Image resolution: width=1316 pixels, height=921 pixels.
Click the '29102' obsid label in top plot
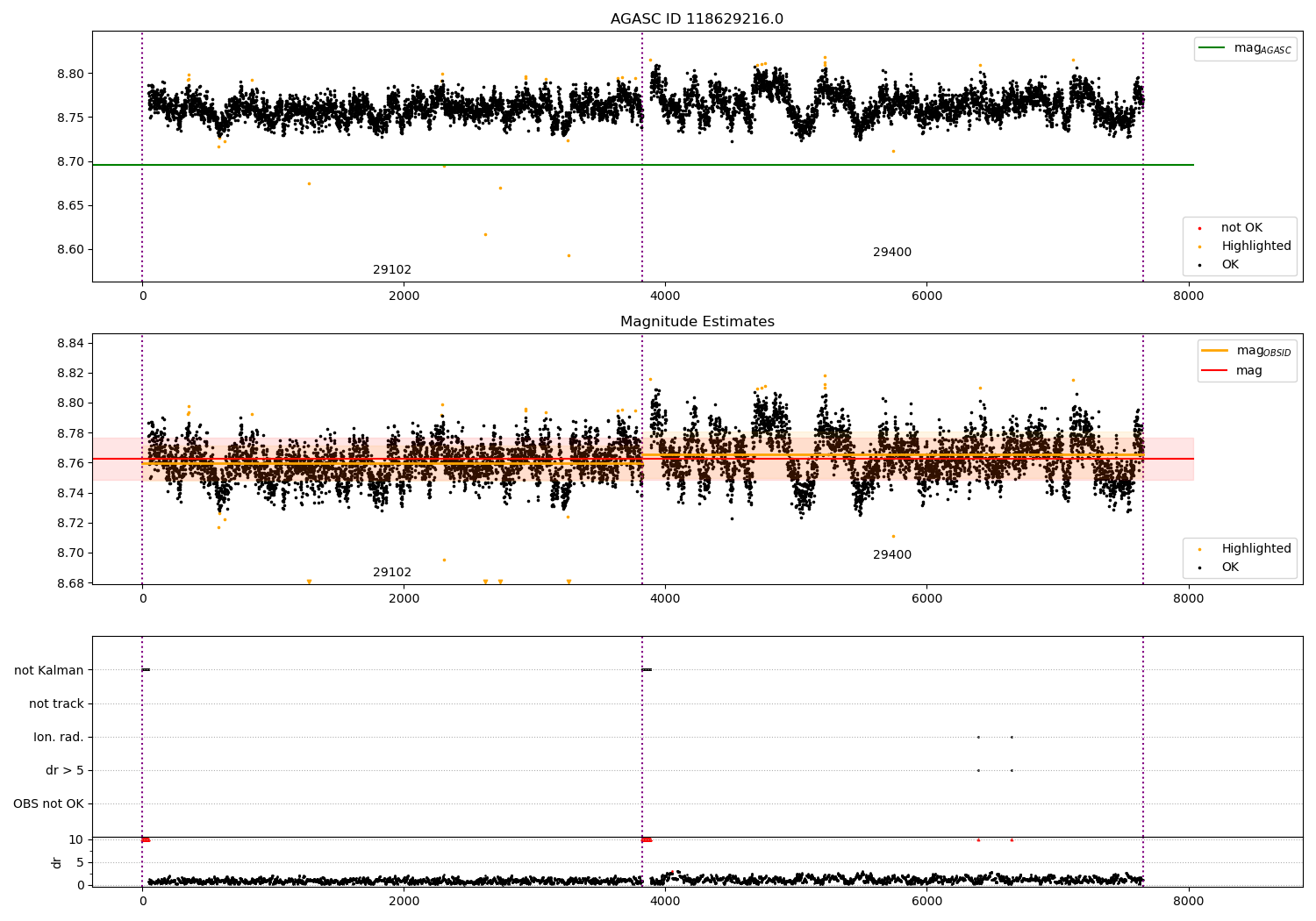pos(392,270)
